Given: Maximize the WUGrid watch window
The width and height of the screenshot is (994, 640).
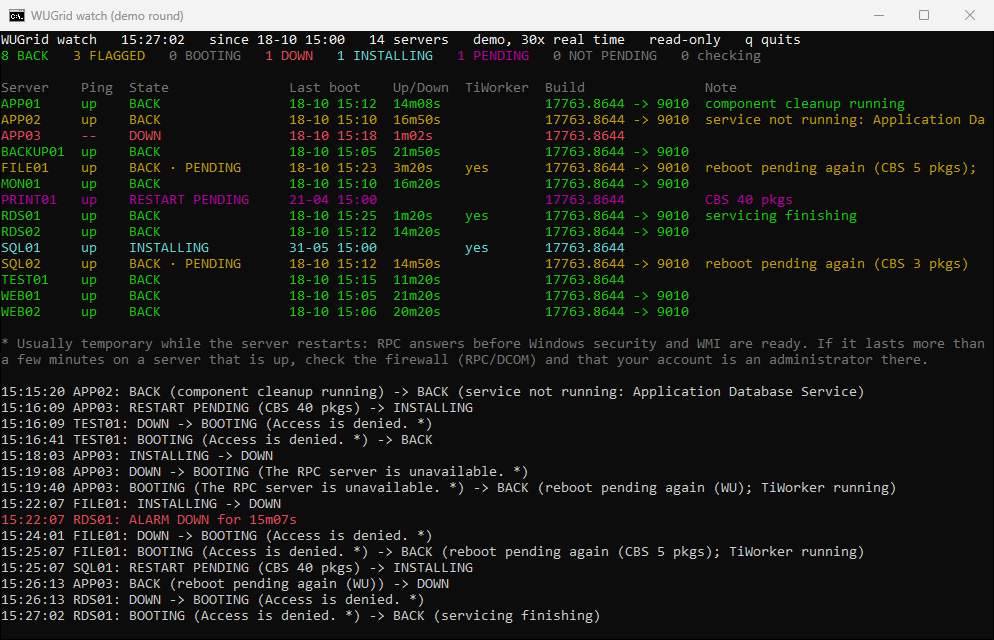Looking at the screenshot, I should (924, 15).
